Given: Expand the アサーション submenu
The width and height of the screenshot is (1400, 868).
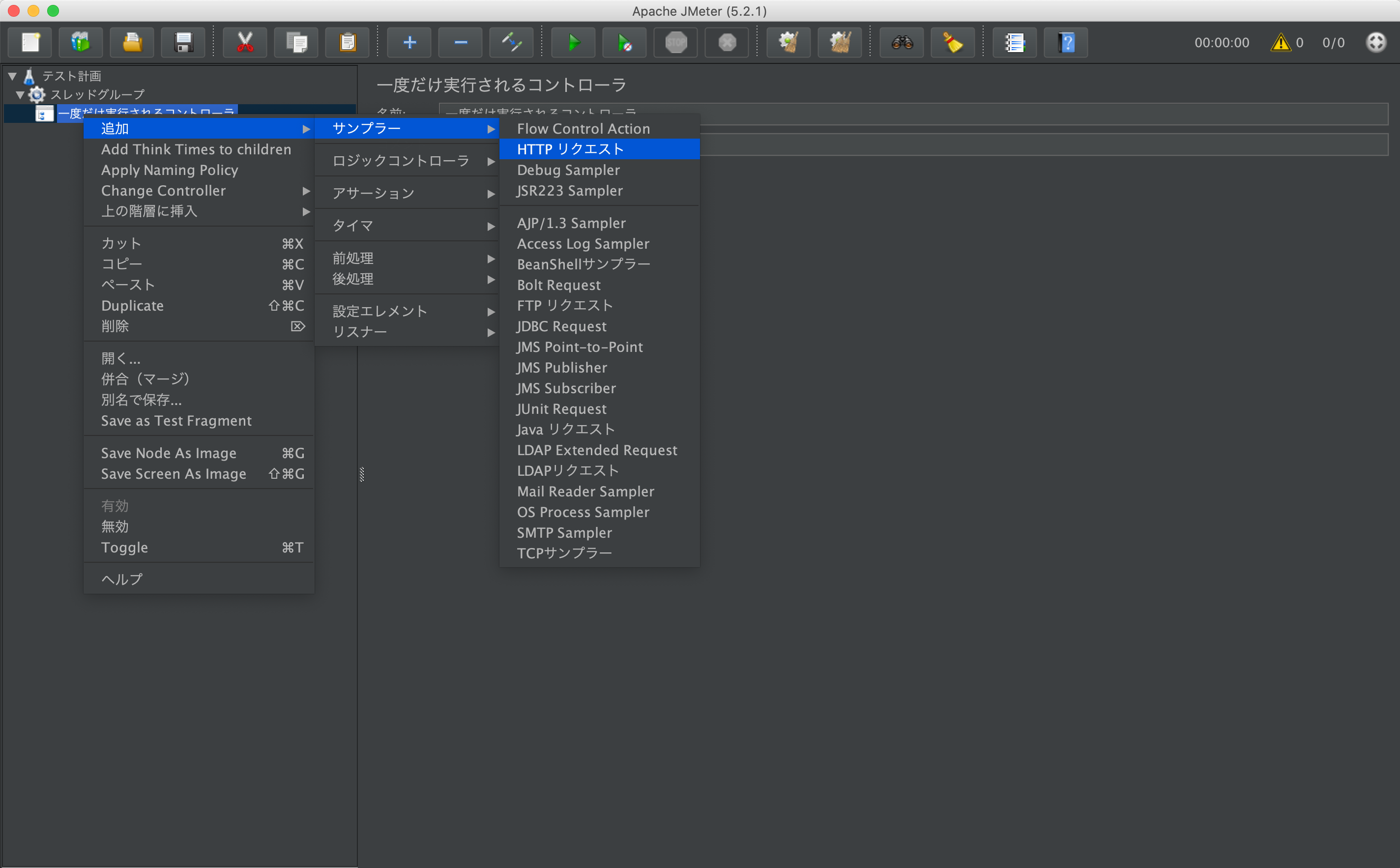Looking at the screenshot, I should pos(407,194).
